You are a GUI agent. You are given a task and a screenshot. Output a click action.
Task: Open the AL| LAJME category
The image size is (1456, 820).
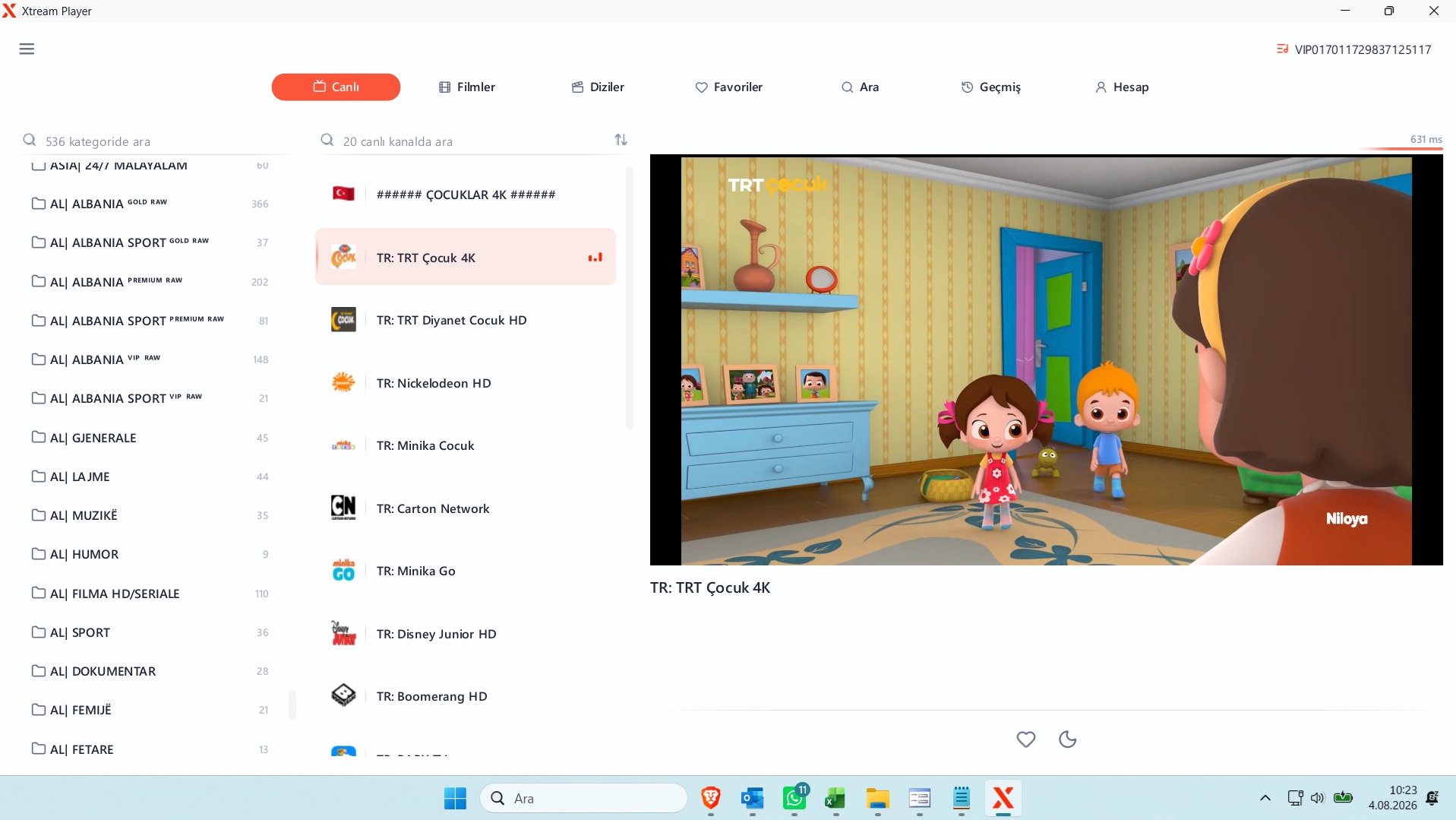150,476
